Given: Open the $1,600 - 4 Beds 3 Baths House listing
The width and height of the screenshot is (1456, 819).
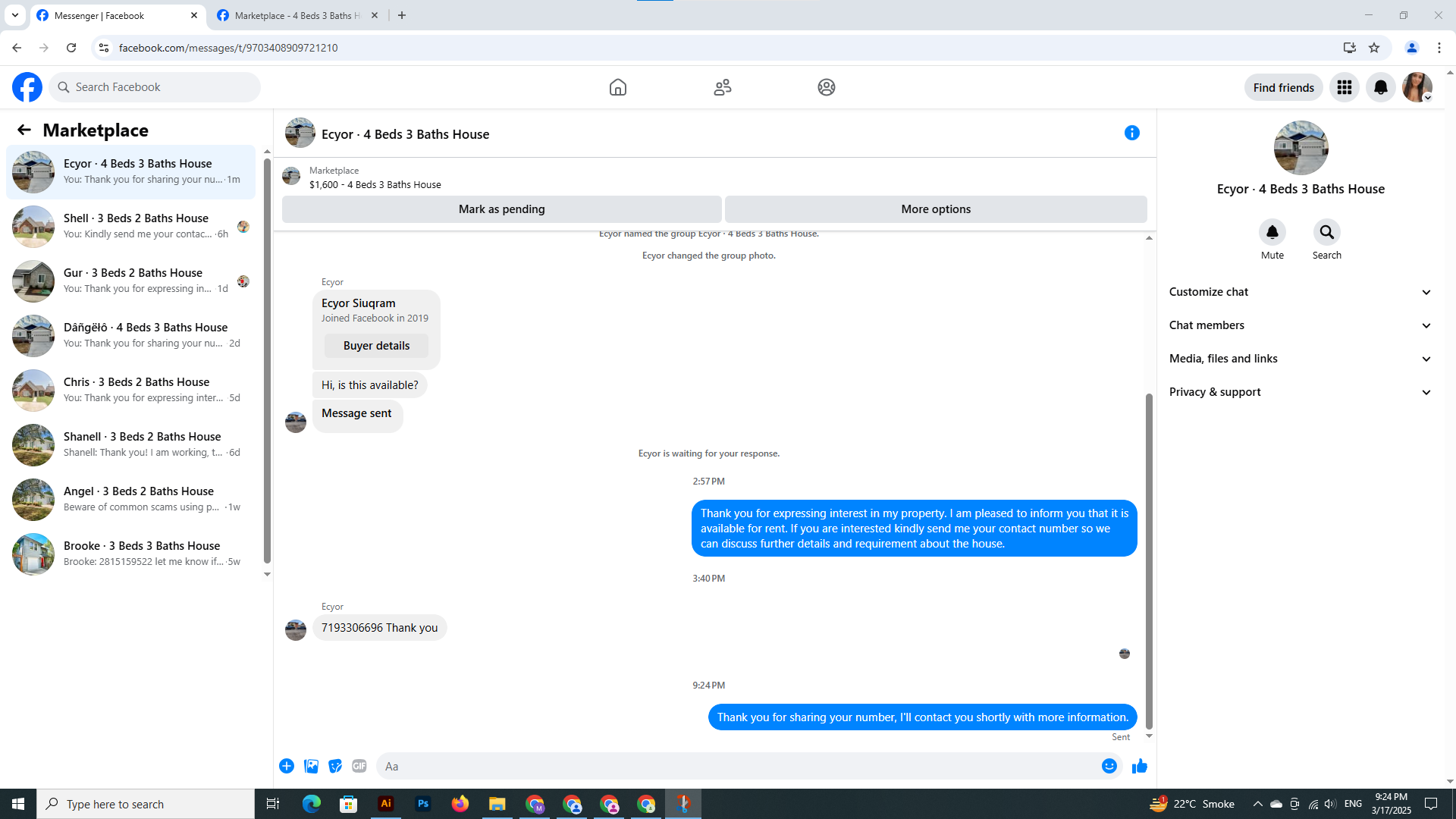Looking at the screenshot, I should [375, 184].
